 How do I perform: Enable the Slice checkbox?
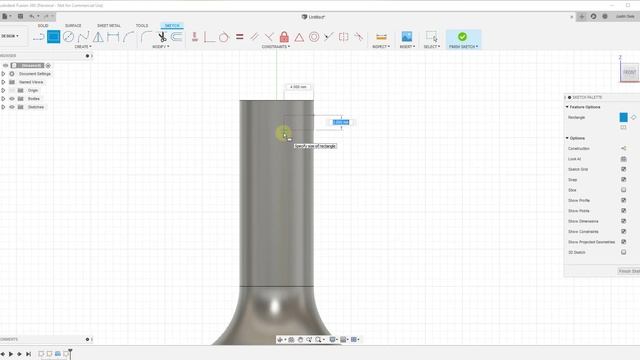[x=623, y=190]
